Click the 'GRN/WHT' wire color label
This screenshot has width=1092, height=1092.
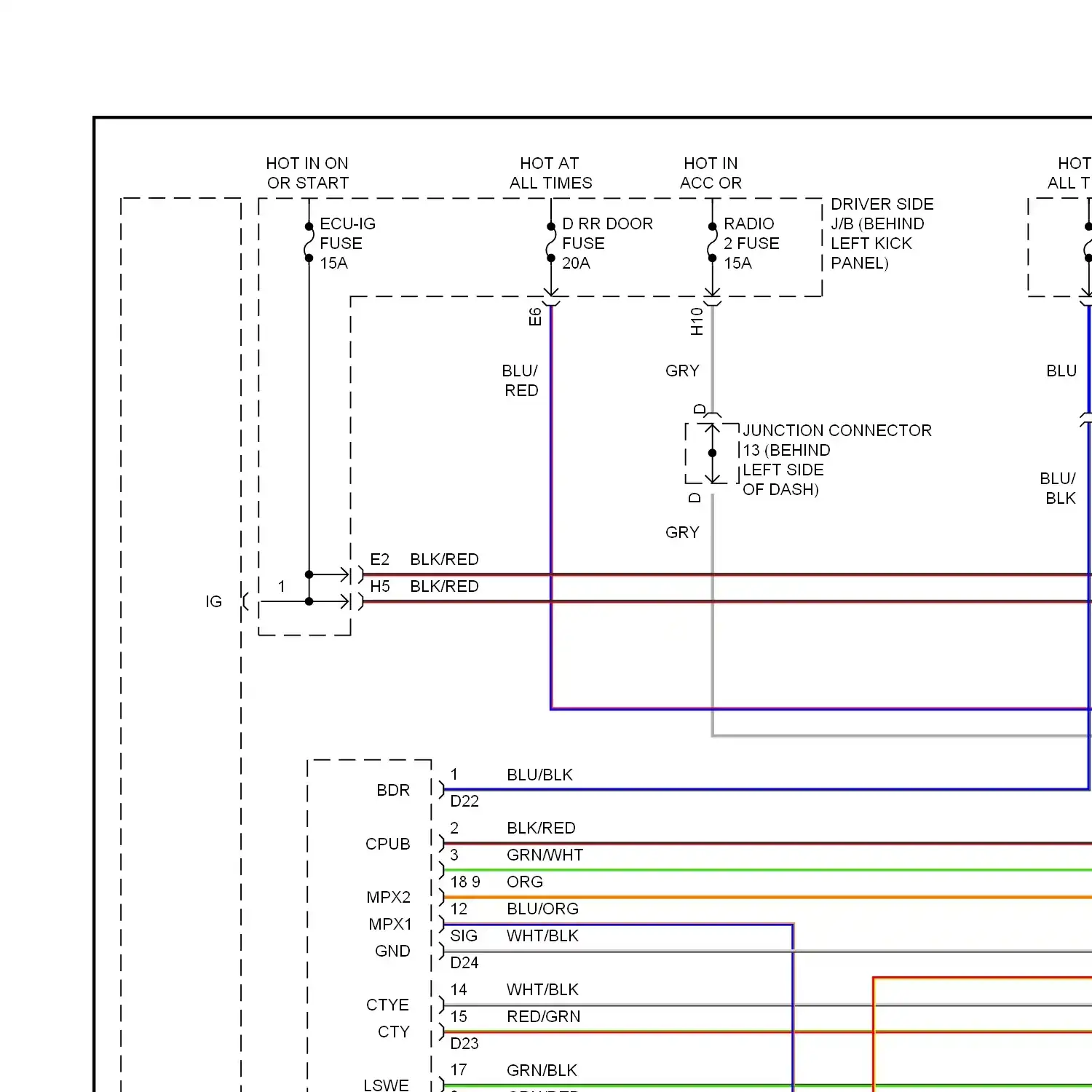545,855
